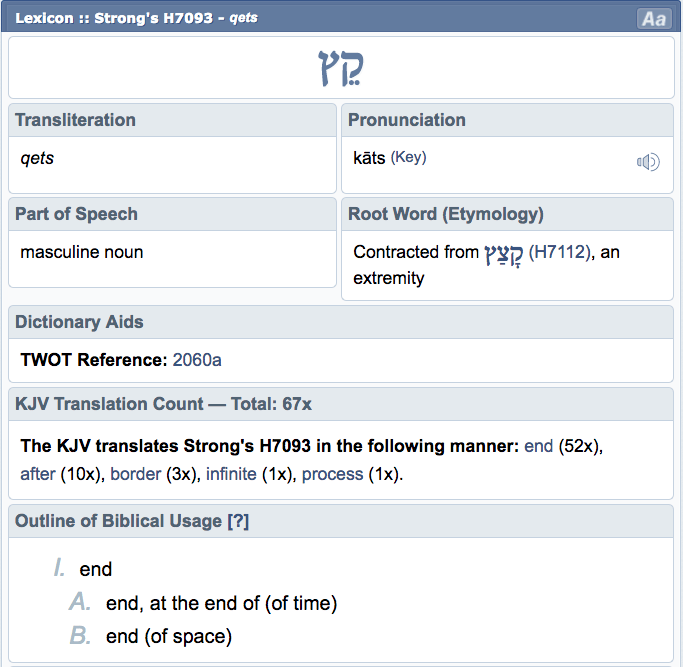This screenshot has width=683, height=667.
Task: Click the qets transliteration text
Action: [37, 158]
